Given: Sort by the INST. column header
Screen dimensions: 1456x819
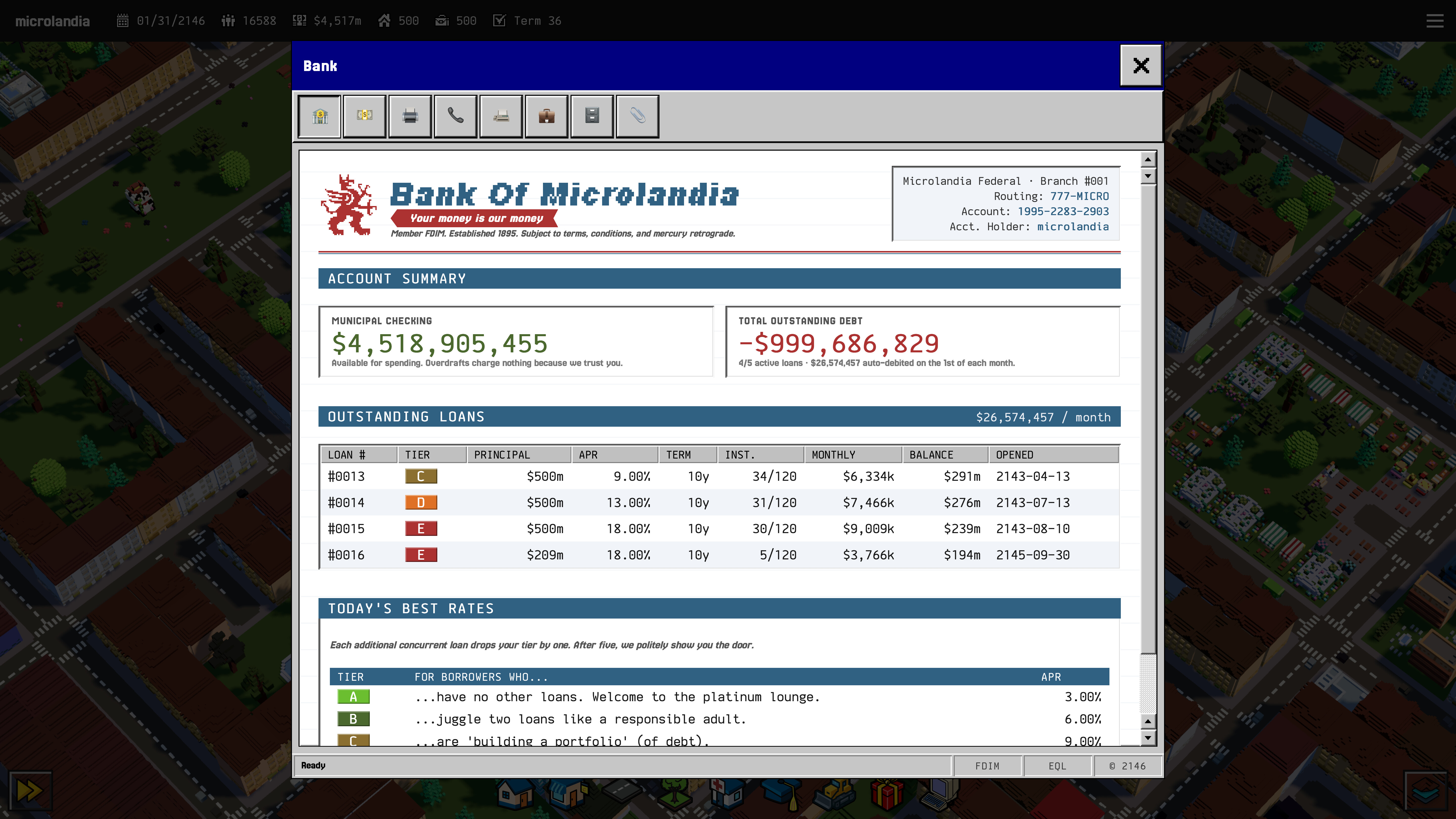Looking at the screenshot, I should point(761,455).
